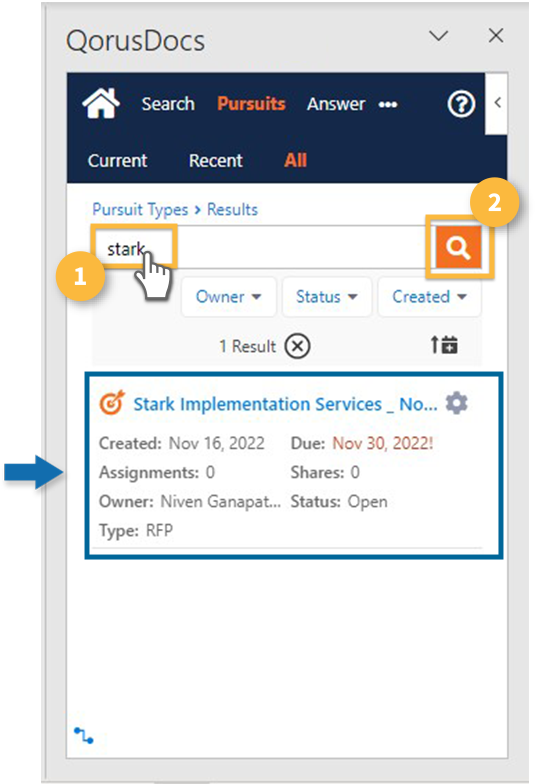Switch to the Search tab

tap(168, 104)
